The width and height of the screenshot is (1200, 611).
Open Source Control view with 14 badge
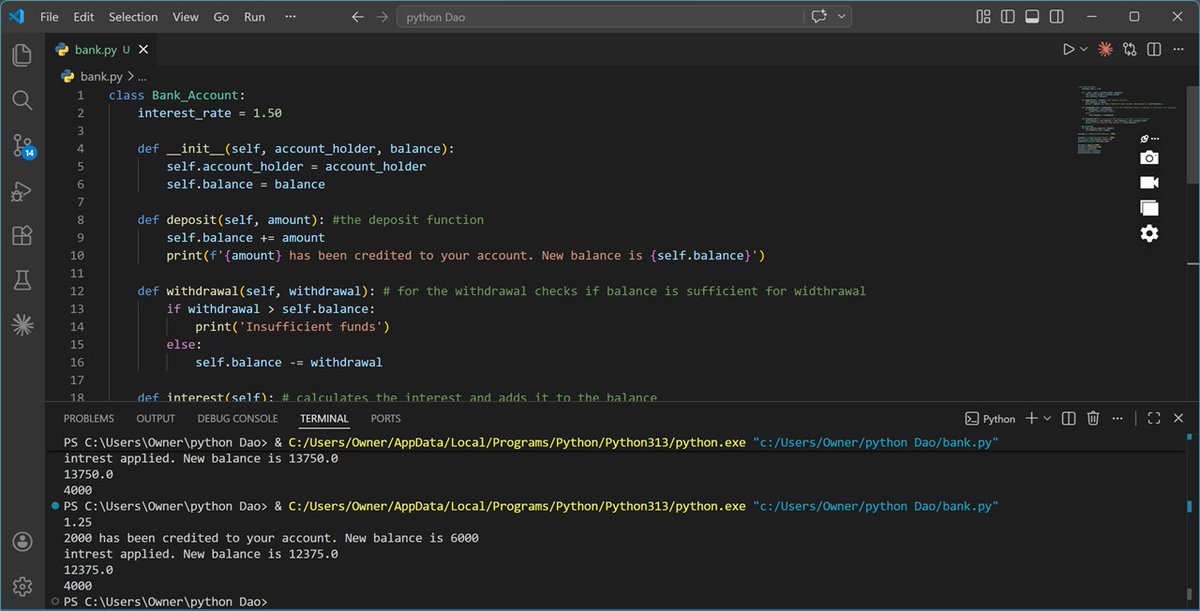coord(23,146)
